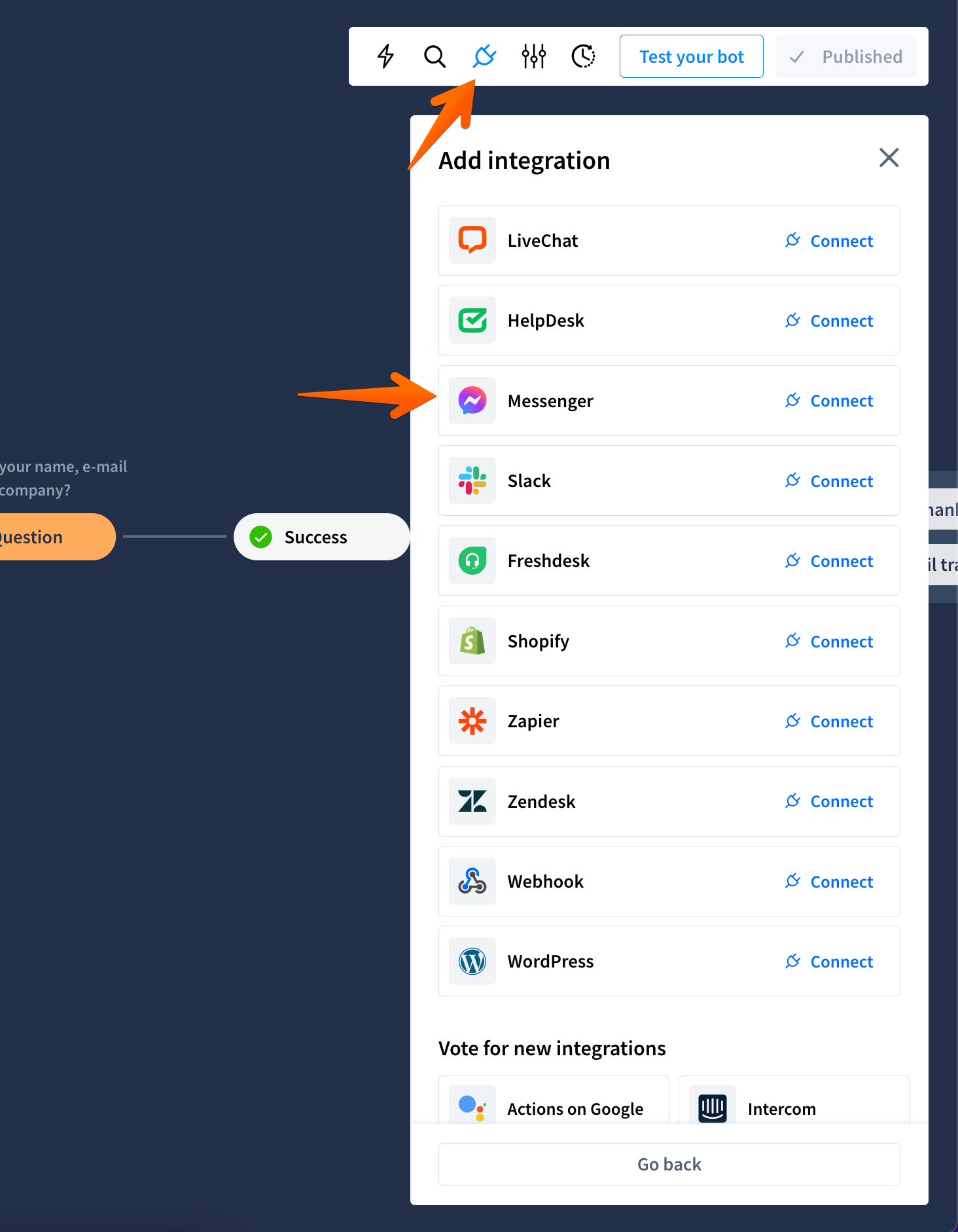
Task: Click the Slack label text
Action: tap(529, 481)
